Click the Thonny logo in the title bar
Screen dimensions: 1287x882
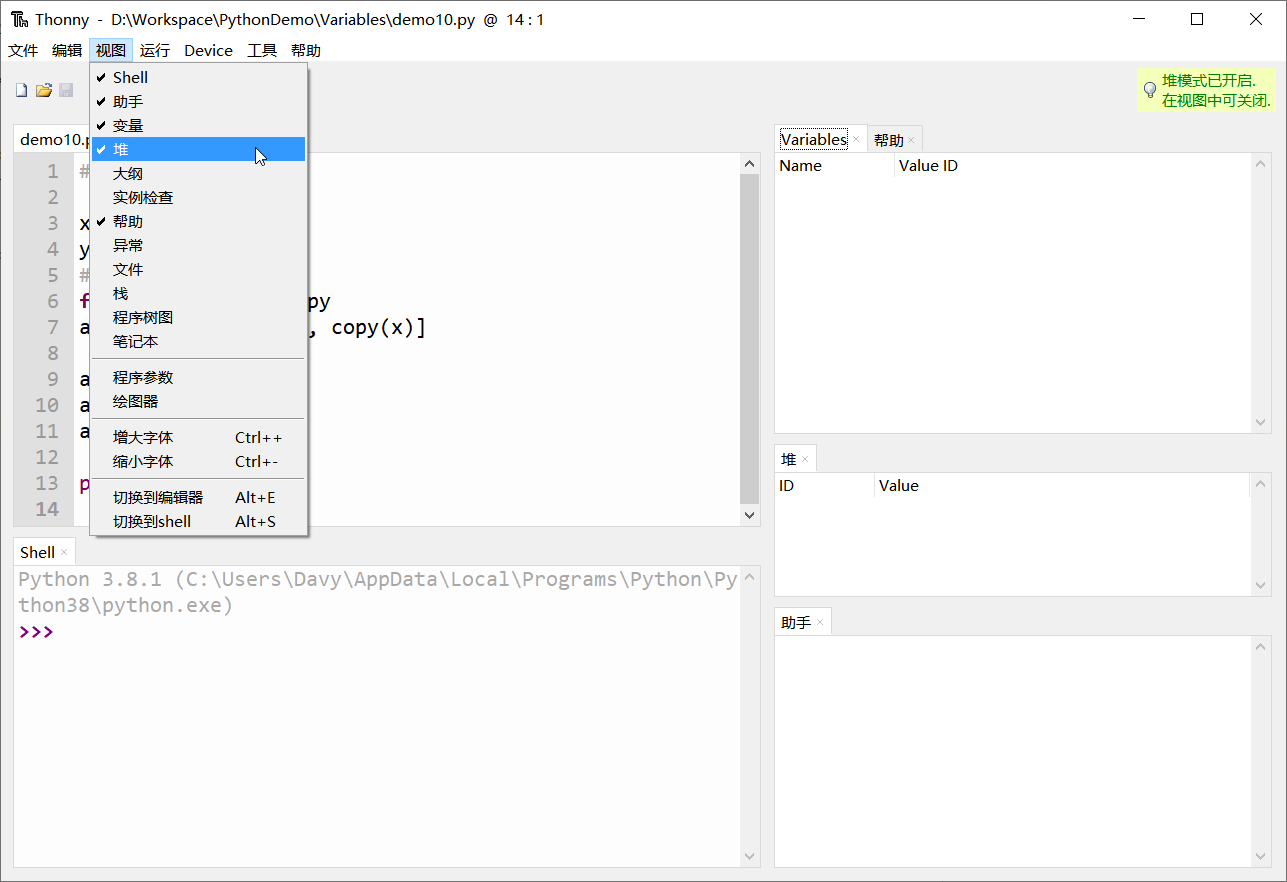pyautogui.click(x=16, y=18)
